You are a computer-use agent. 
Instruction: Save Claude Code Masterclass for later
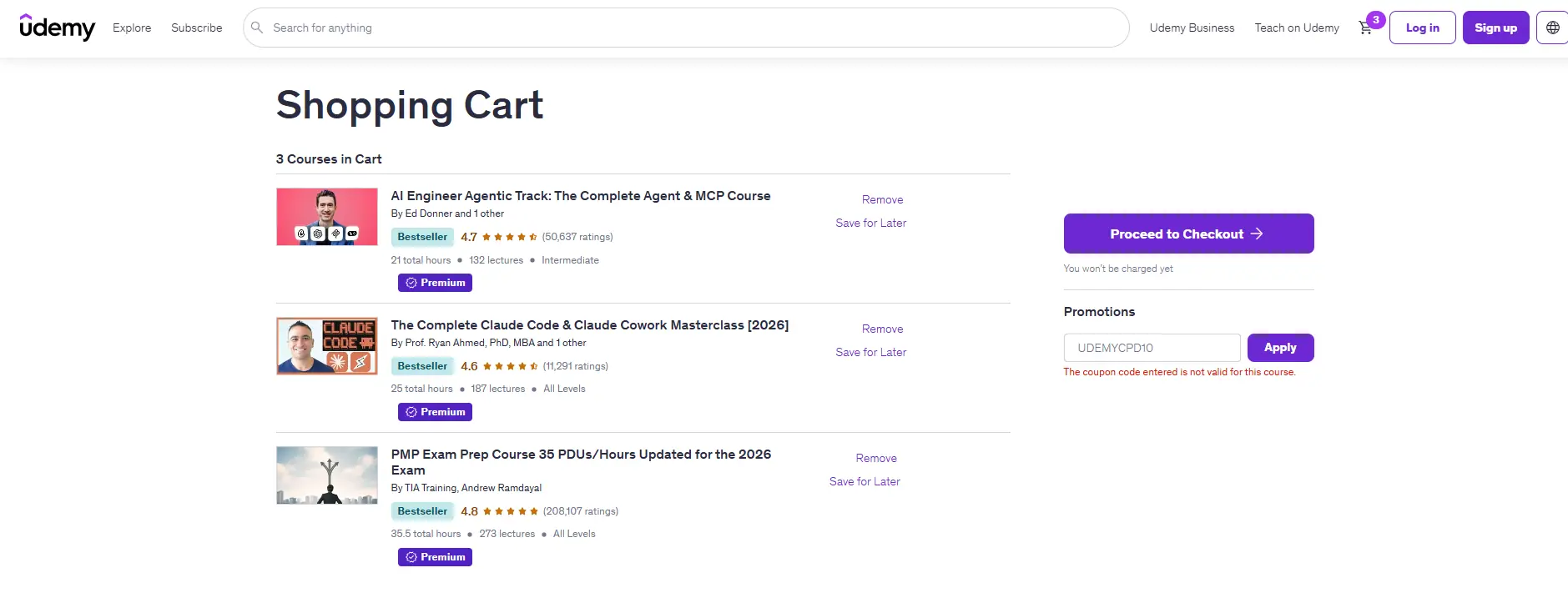(870, 352)
